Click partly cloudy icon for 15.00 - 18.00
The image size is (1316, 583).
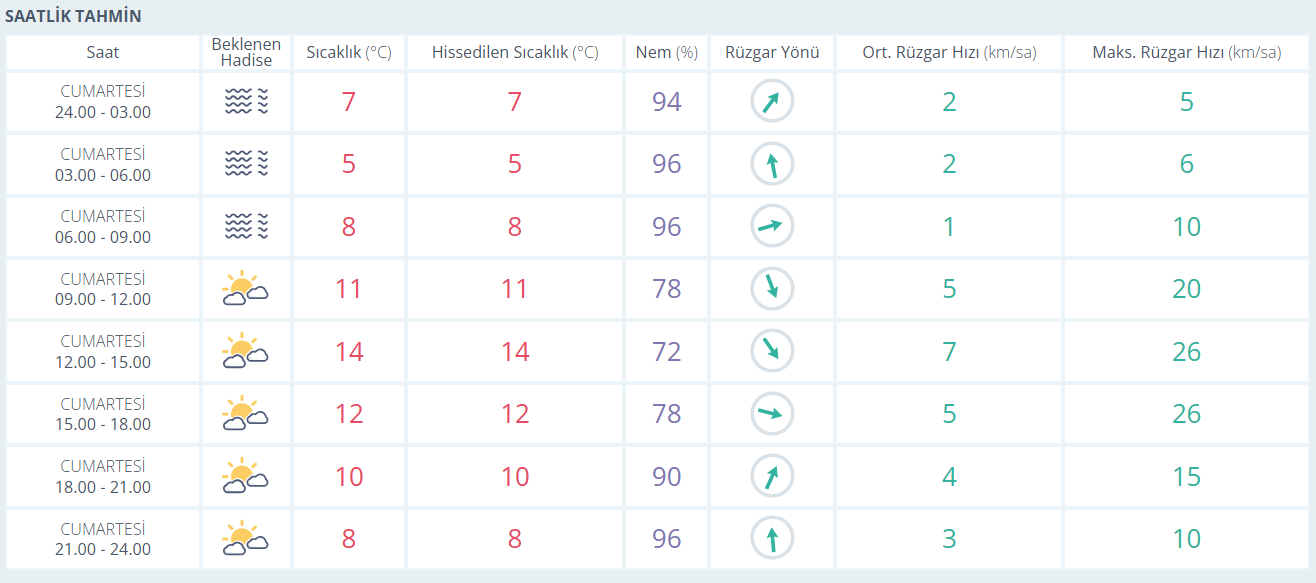coord(245,414)
